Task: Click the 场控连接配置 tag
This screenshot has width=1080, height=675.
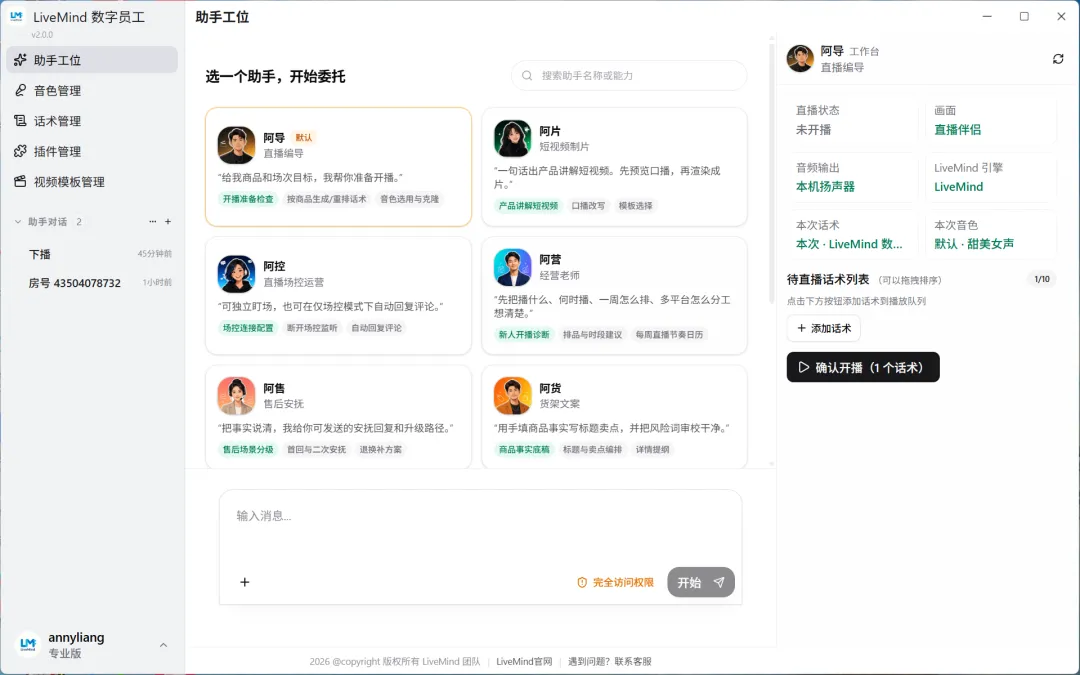Action: pyautogui.click(x=248, y=328)
